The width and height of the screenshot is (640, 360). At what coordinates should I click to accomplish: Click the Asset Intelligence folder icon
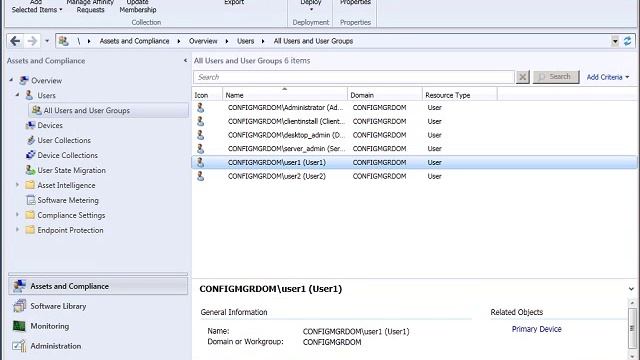click(30, 185)
